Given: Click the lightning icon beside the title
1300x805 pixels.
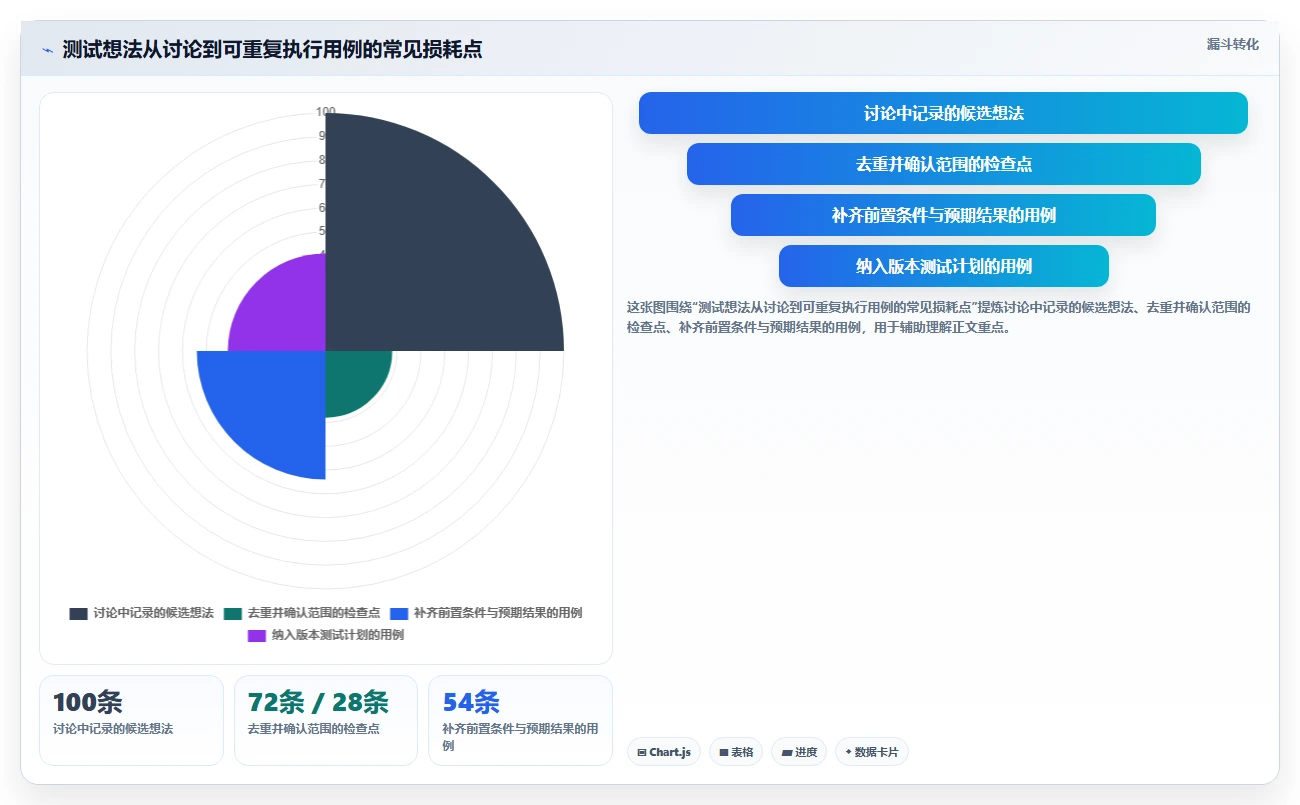Looking at the screenshot, I should (x=47, y=50).
